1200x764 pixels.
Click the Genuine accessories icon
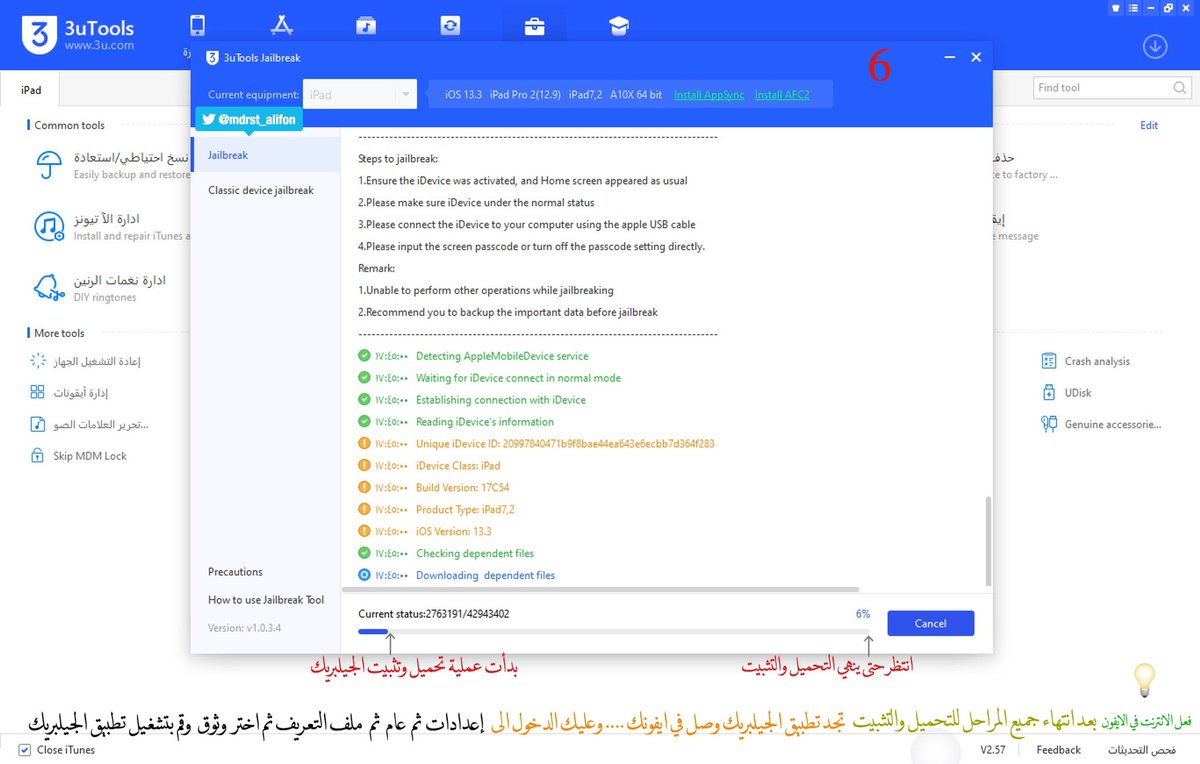pyautogui.click(x=1049, y=424)
